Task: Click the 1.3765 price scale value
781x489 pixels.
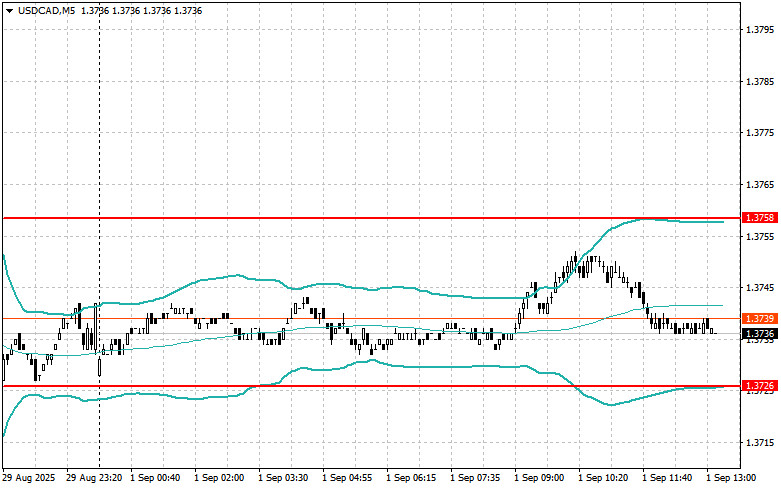Action: [x=760, y=185]
